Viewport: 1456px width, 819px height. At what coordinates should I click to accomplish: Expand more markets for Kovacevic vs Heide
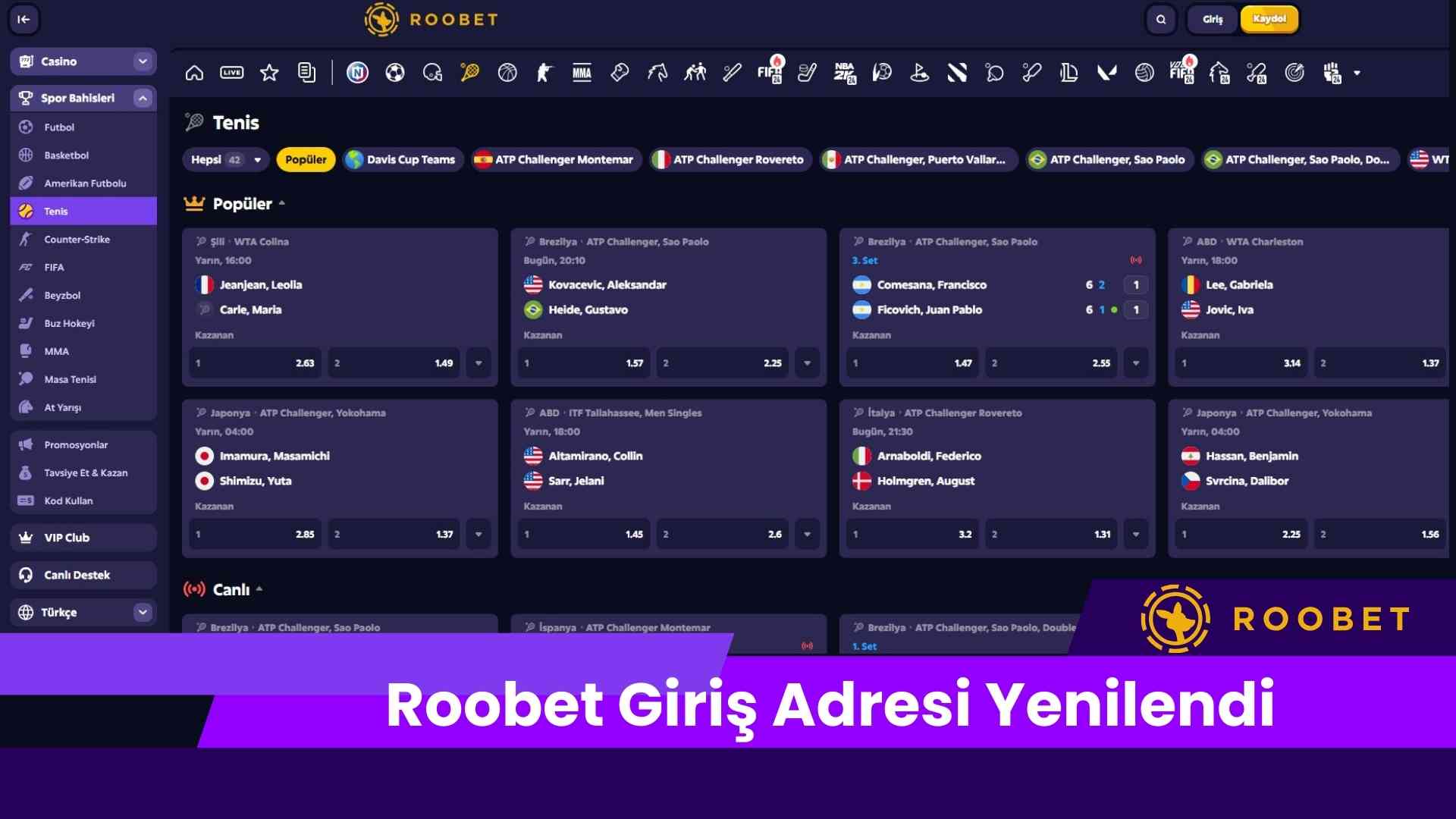[x=807, y=363]
